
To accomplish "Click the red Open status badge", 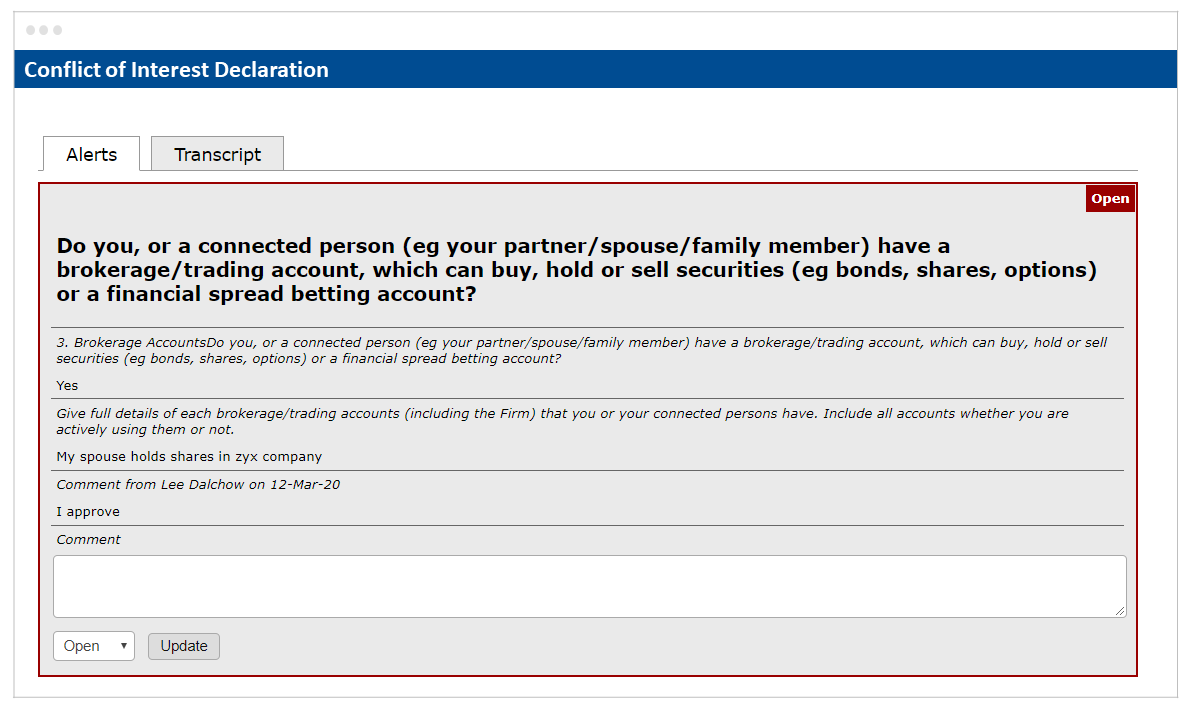I will tap(1109, 199).
